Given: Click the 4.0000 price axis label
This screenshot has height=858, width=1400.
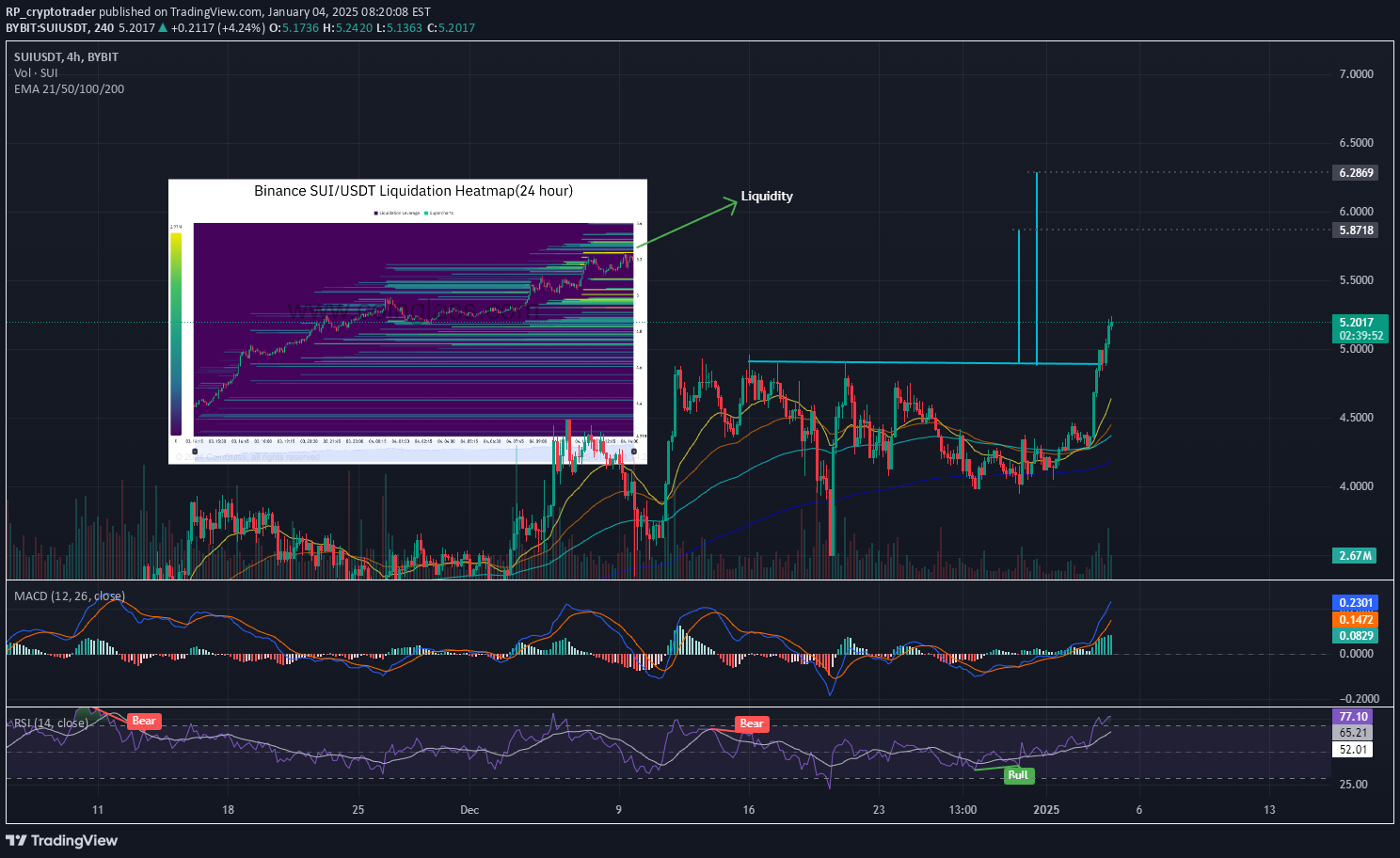Looking at the screenshot, I should (1356, 485).
